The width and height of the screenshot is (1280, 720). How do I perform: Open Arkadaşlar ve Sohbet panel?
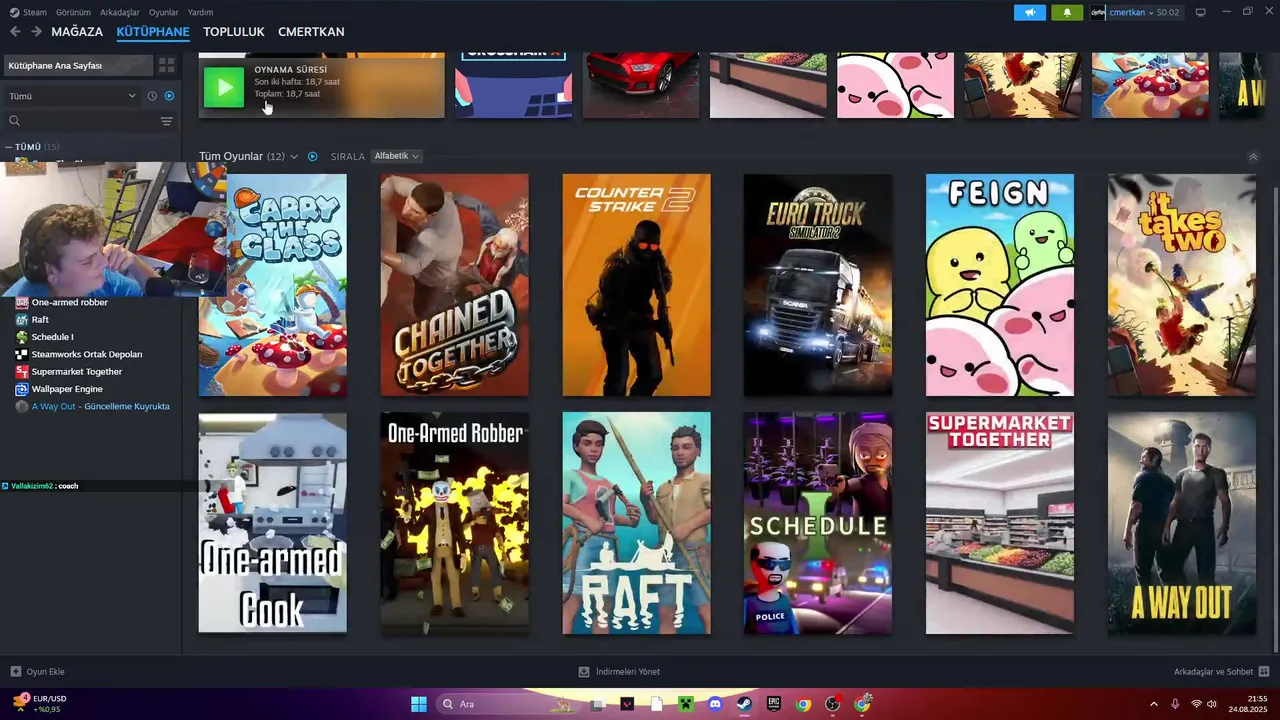1221,672
